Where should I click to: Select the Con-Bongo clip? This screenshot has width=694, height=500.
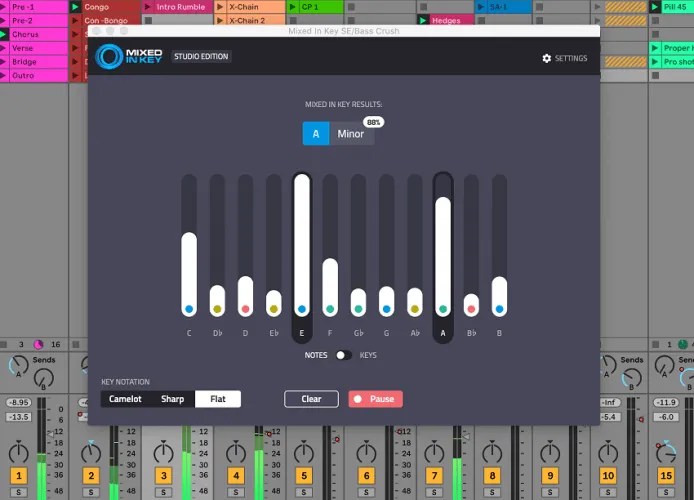(106, 20)
